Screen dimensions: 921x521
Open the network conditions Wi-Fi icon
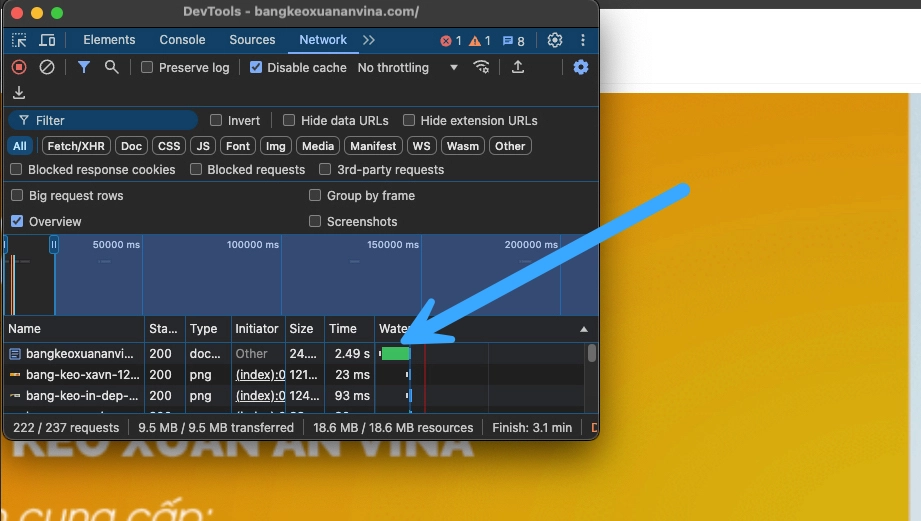click(481, 67)
